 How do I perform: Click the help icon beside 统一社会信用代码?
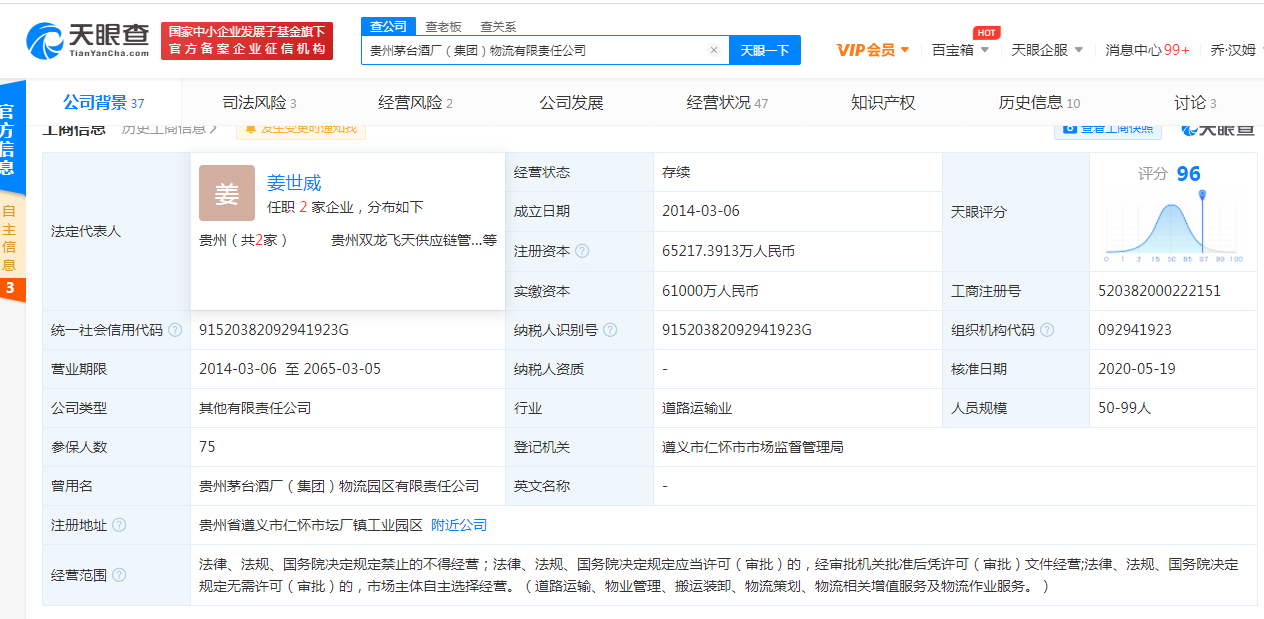point(175,330)
